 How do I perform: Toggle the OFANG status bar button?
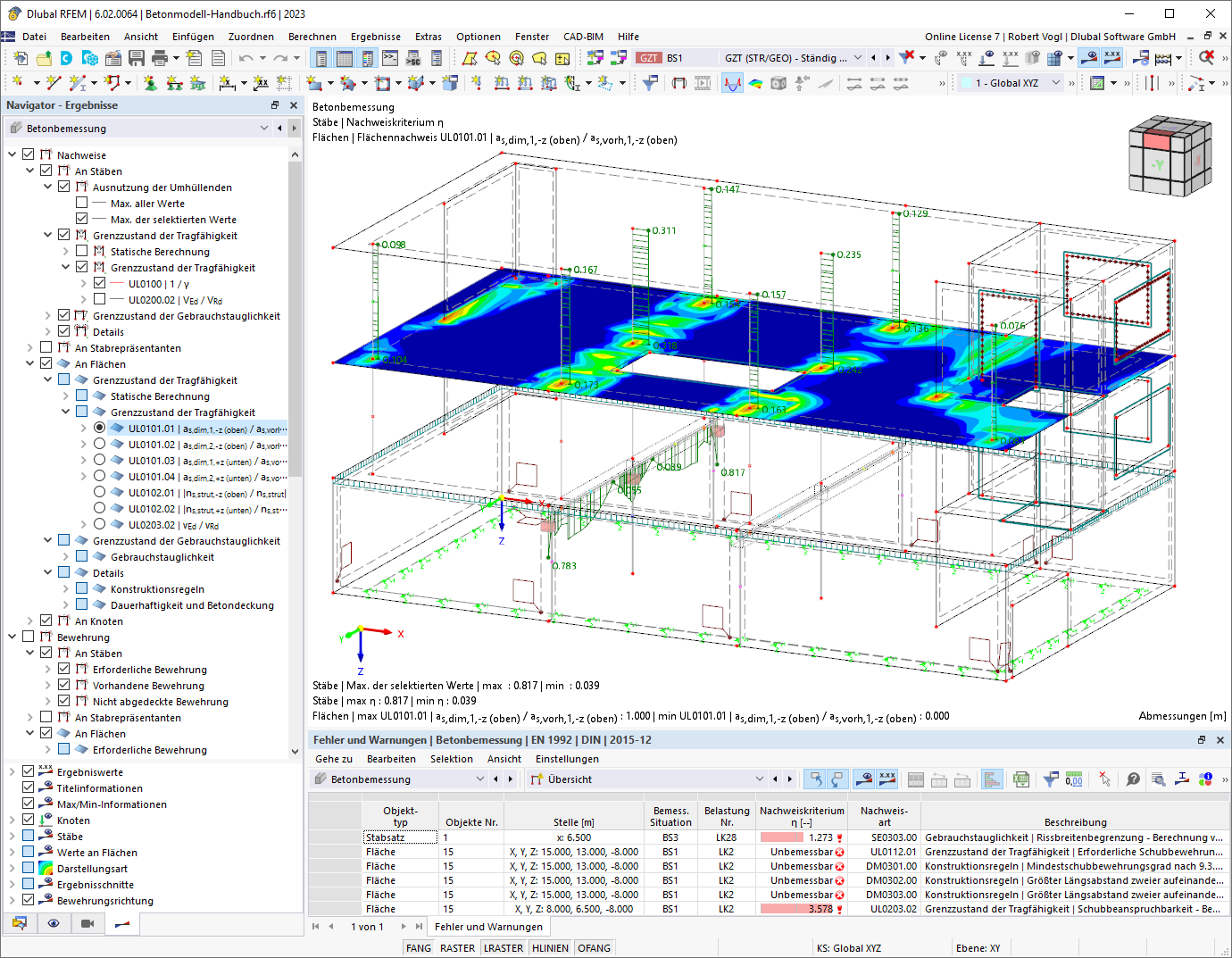[594, 948]
